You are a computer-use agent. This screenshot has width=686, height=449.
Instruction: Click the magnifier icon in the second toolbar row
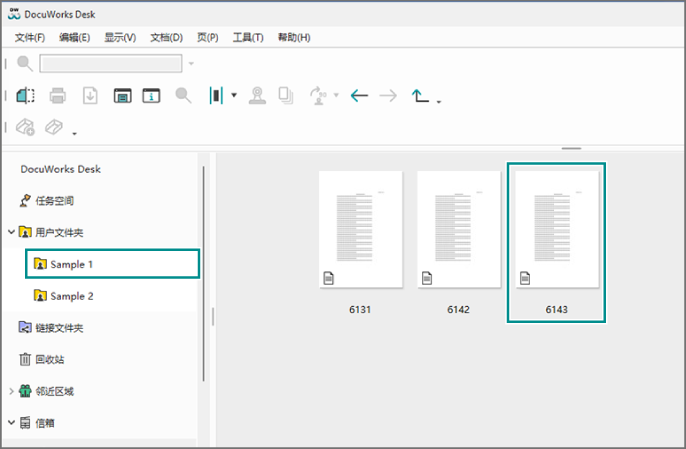point(183,96)
